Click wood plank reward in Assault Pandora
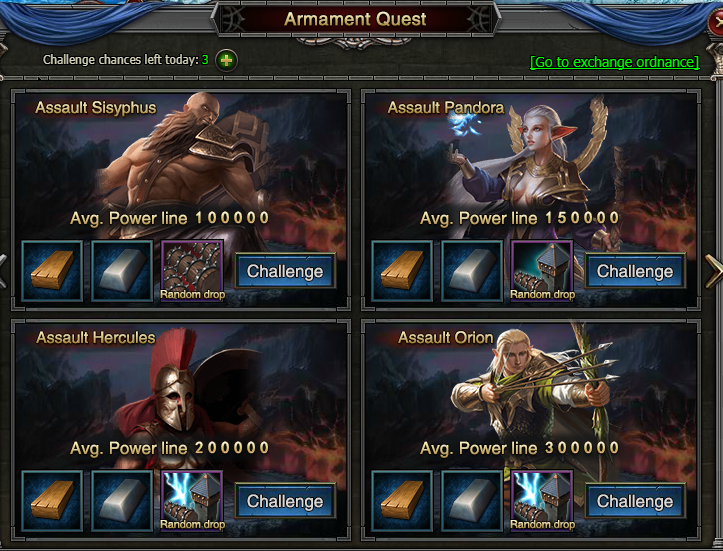The height and width of the screenshot is (551, 723). click(x=402, y=271)
